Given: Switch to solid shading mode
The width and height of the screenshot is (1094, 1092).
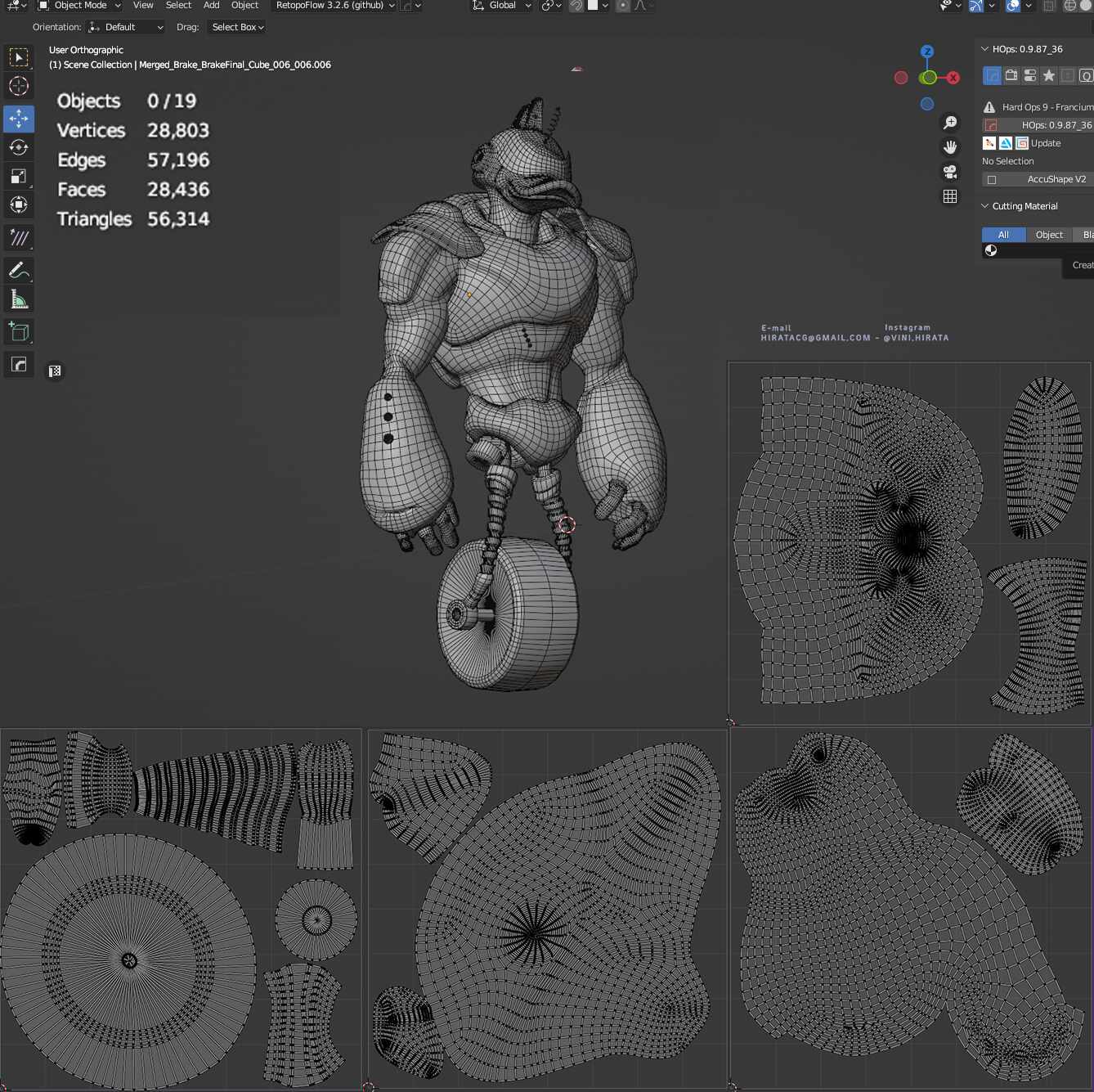Looking at the screenshot, I should point(1086,5).
